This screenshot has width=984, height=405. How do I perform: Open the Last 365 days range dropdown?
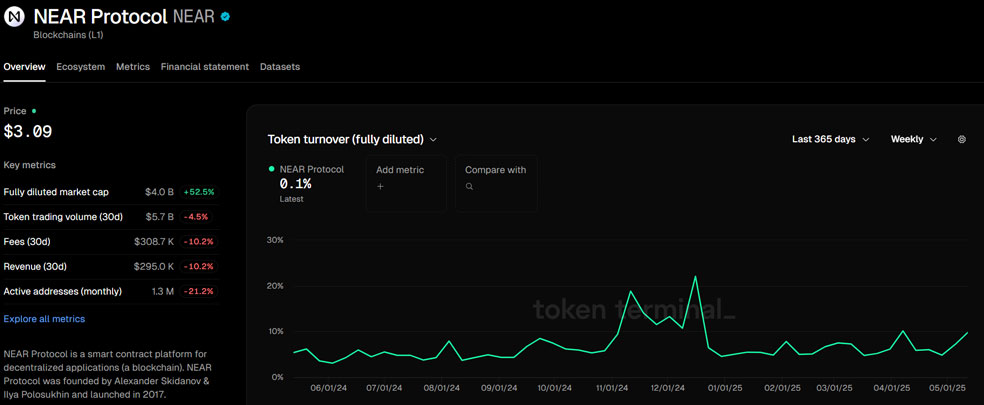[x=831, y=139]
